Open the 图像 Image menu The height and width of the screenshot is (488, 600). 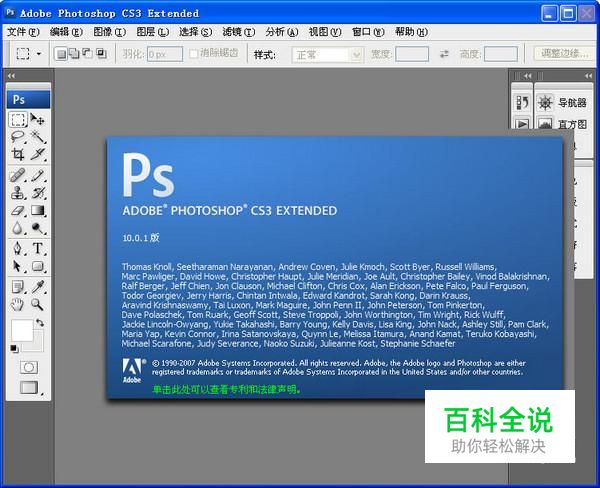[x=109, y=32]
